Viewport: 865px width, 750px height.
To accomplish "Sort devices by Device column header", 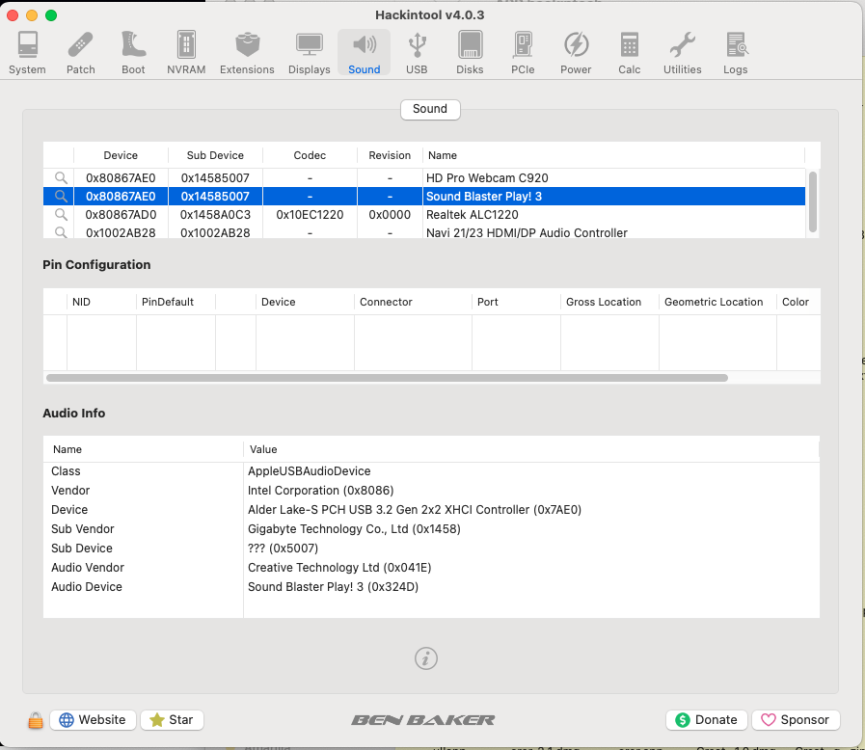I will click(121, 156).
